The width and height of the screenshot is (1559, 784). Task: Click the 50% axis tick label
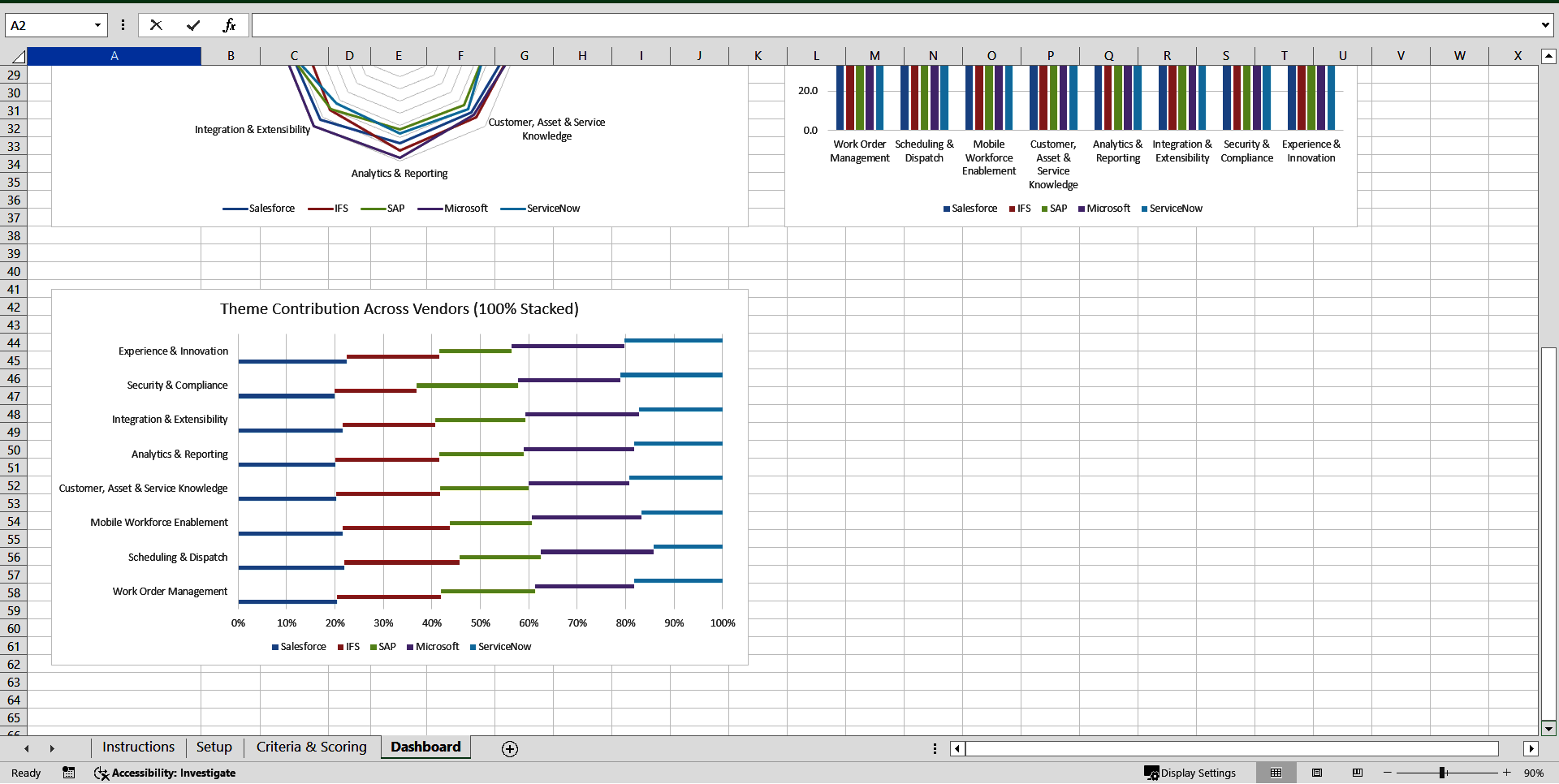tap(481, 623)
